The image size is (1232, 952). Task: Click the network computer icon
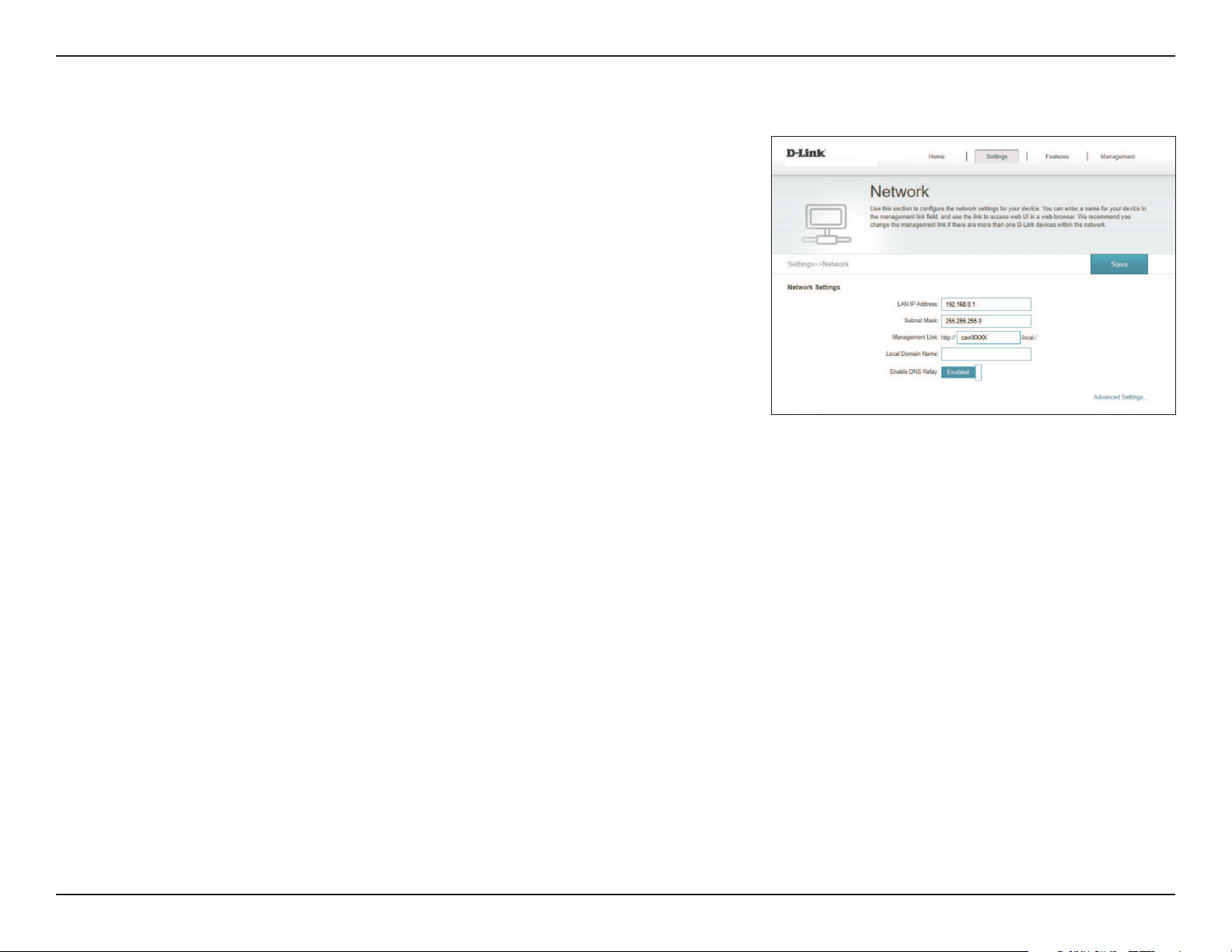(826, 225)
